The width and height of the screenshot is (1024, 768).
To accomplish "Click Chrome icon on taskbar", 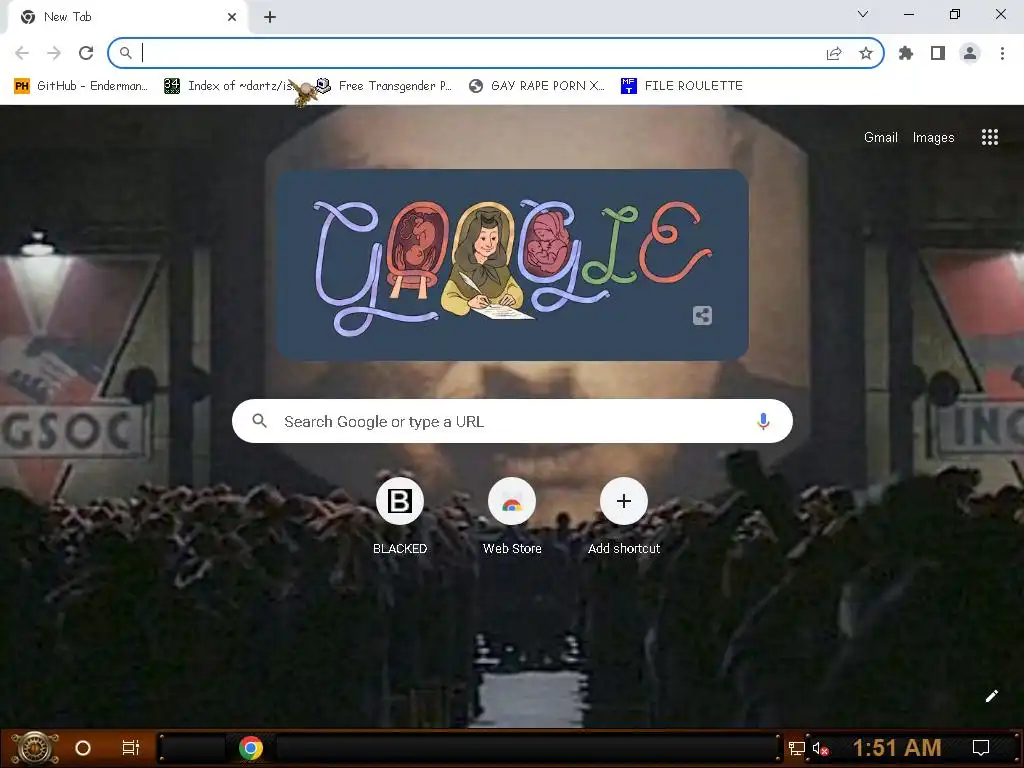I will pos(251,748).
